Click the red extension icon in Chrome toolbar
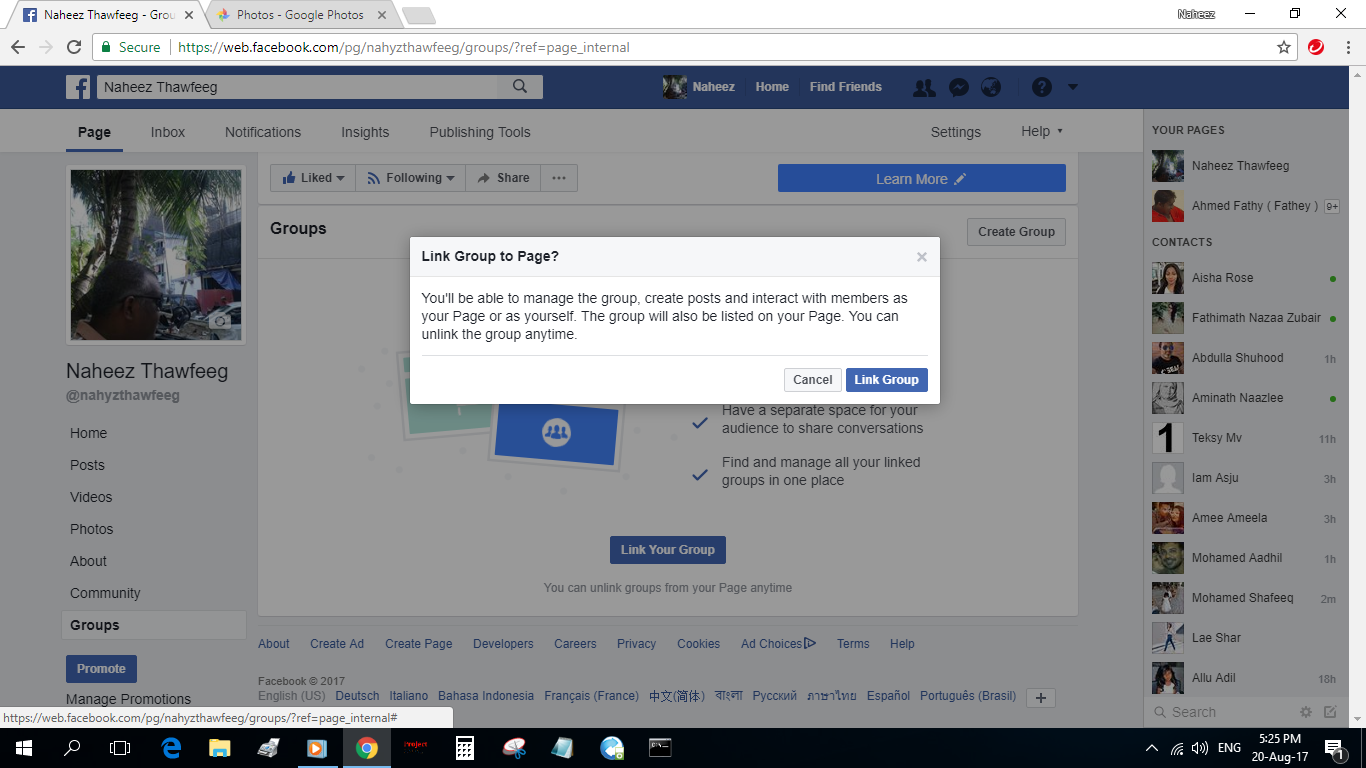 point(1316,47)
